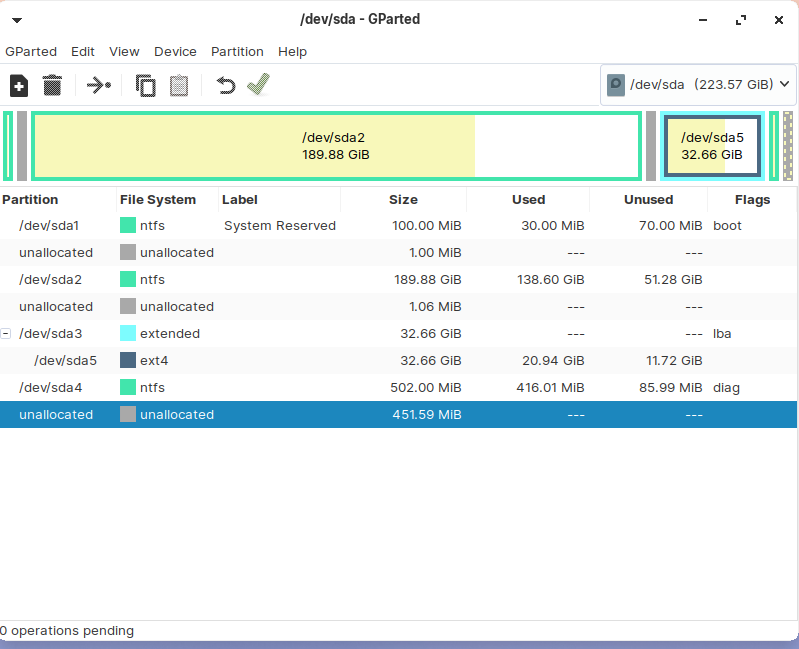Sort by the Unused column header
The height and width of the screenshot is (649, 799).
649,200
